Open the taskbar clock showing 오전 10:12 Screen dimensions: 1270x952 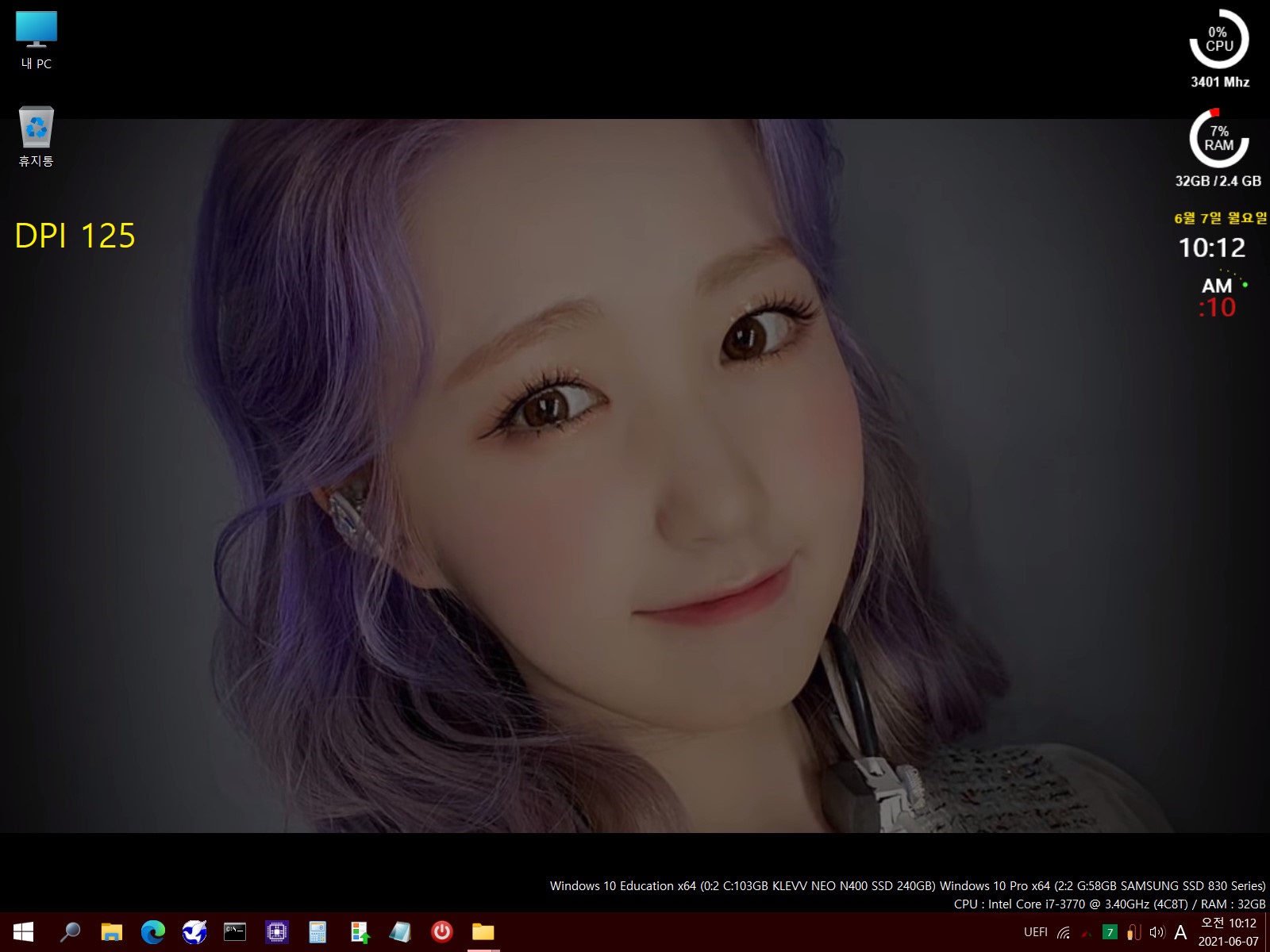(1228, 932)
